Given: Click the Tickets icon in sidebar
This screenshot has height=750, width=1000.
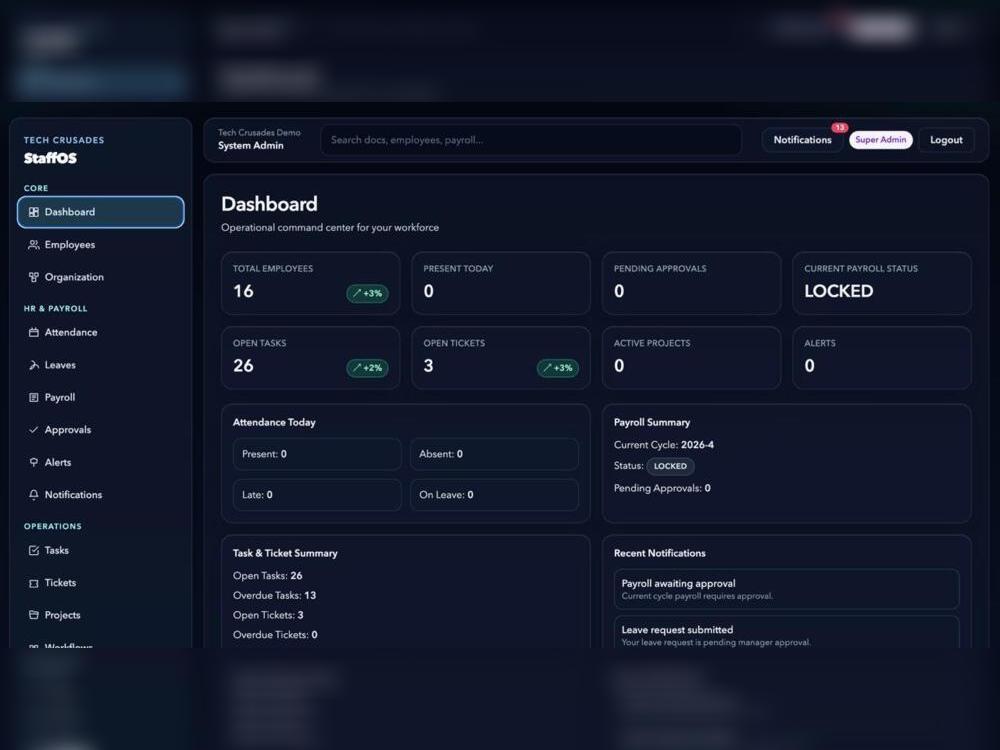Looking at the screenshot, I should (x=34, y=583).
